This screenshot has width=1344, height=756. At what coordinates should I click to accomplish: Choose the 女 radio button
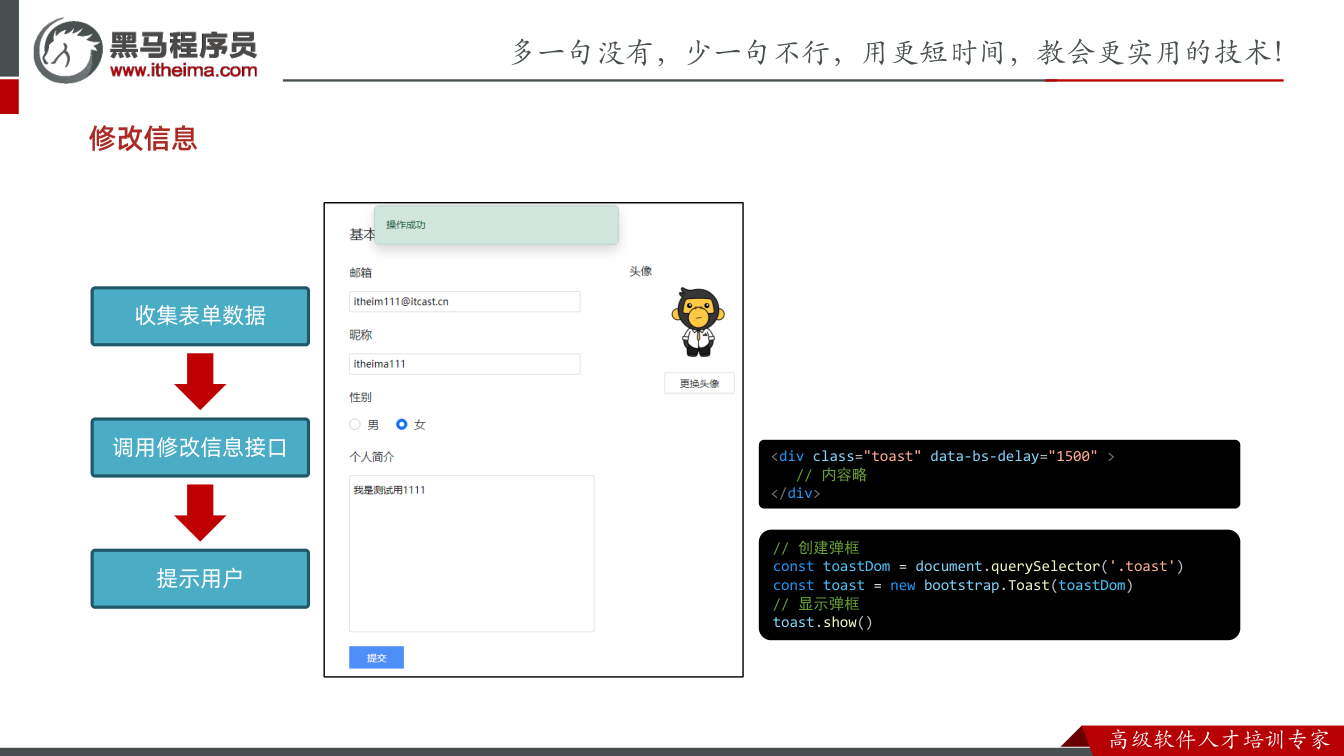[x=402, y=424]
